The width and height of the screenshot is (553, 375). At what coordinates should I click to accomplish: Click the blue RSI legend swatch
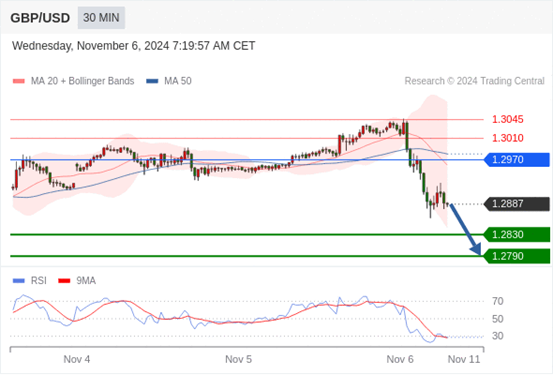point(19,281)
